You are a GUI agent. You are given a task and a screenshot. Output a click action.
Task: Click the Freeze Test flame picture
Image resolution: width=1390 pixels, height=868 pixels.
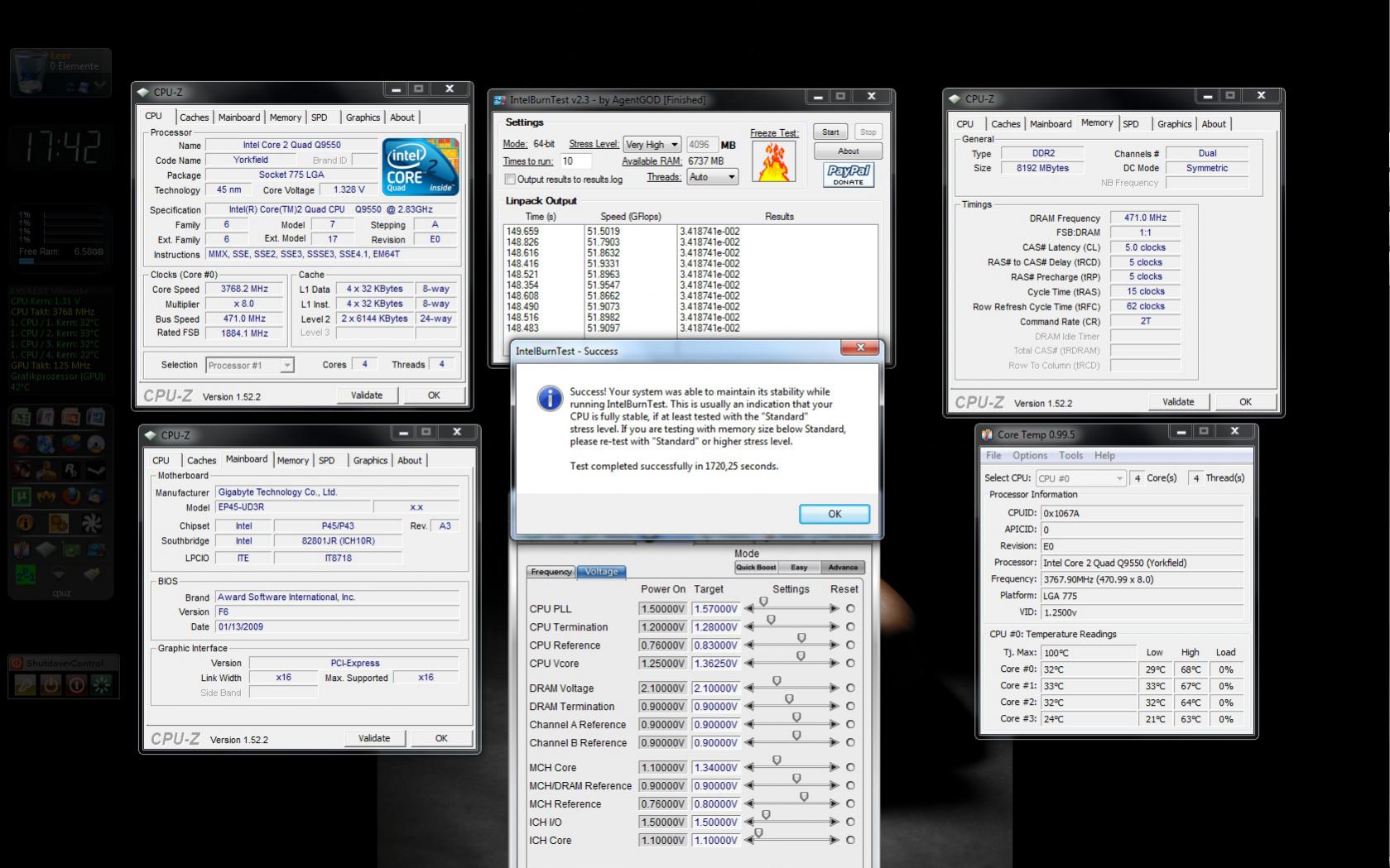(773, 161)
